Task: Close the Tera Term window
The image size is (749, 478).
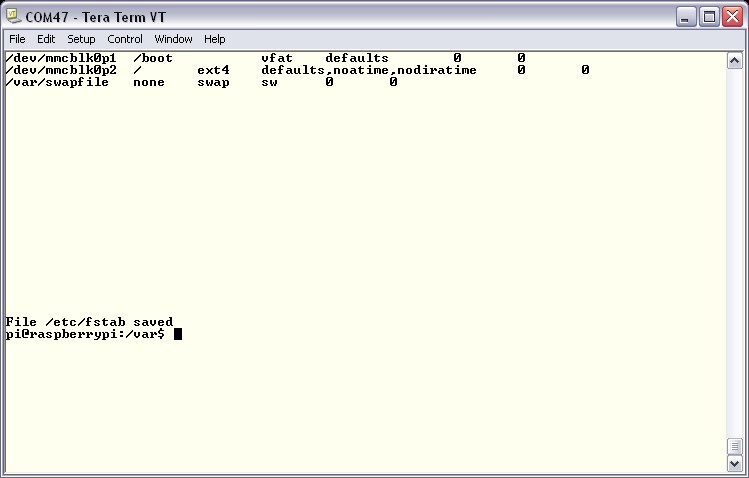Action: point(732,17)
